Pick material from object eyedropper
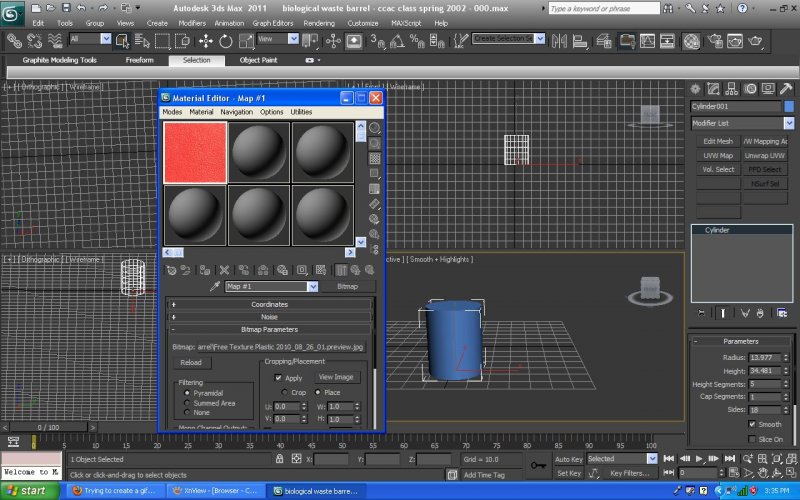 pos(215,286)
